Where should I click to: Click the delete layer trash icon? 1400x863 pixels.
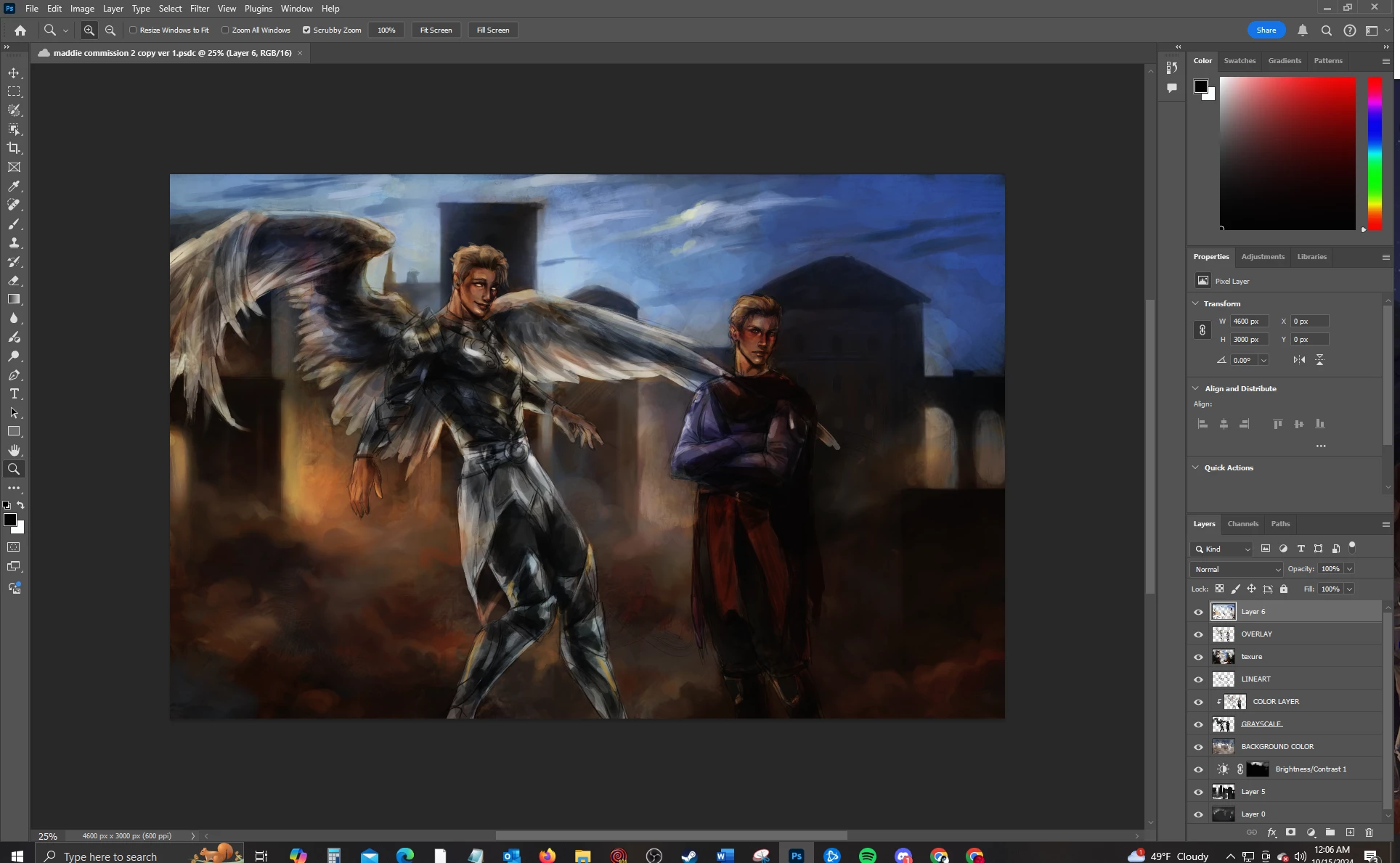(x=1369, y=833)
